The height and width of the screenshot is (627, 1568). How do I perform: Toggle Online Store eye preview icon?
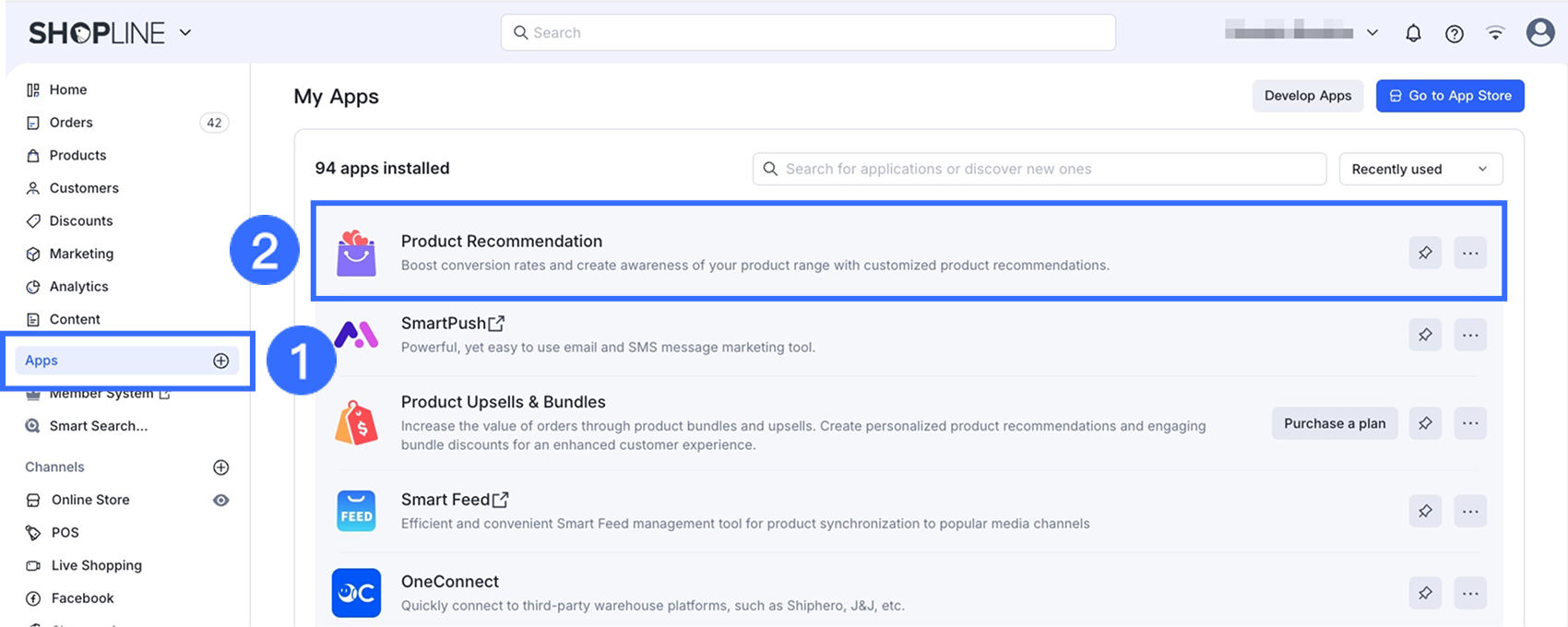tap(221, 500)
